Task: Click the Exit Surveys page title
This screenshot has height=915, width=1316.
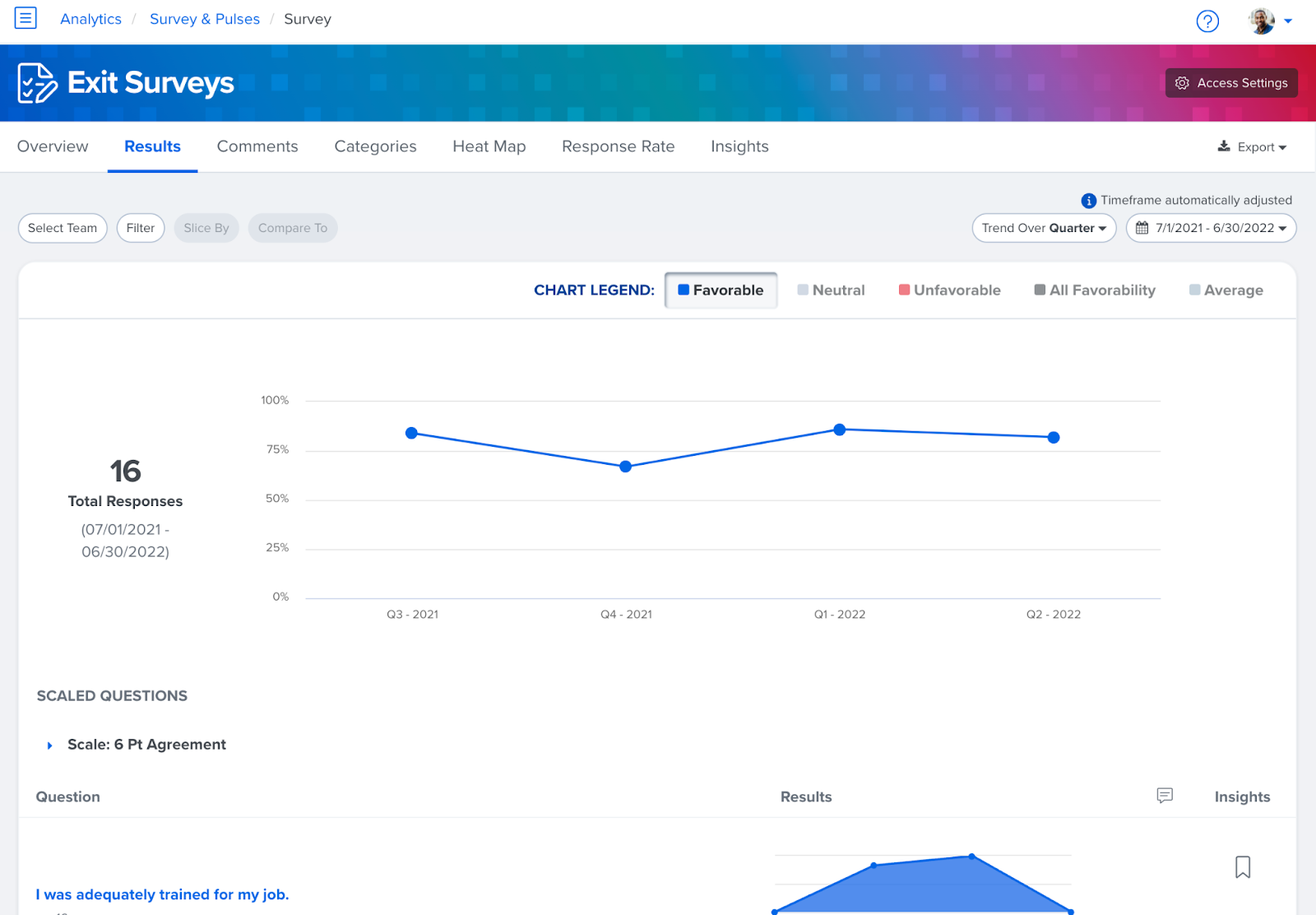Action: tap(151, 83)
